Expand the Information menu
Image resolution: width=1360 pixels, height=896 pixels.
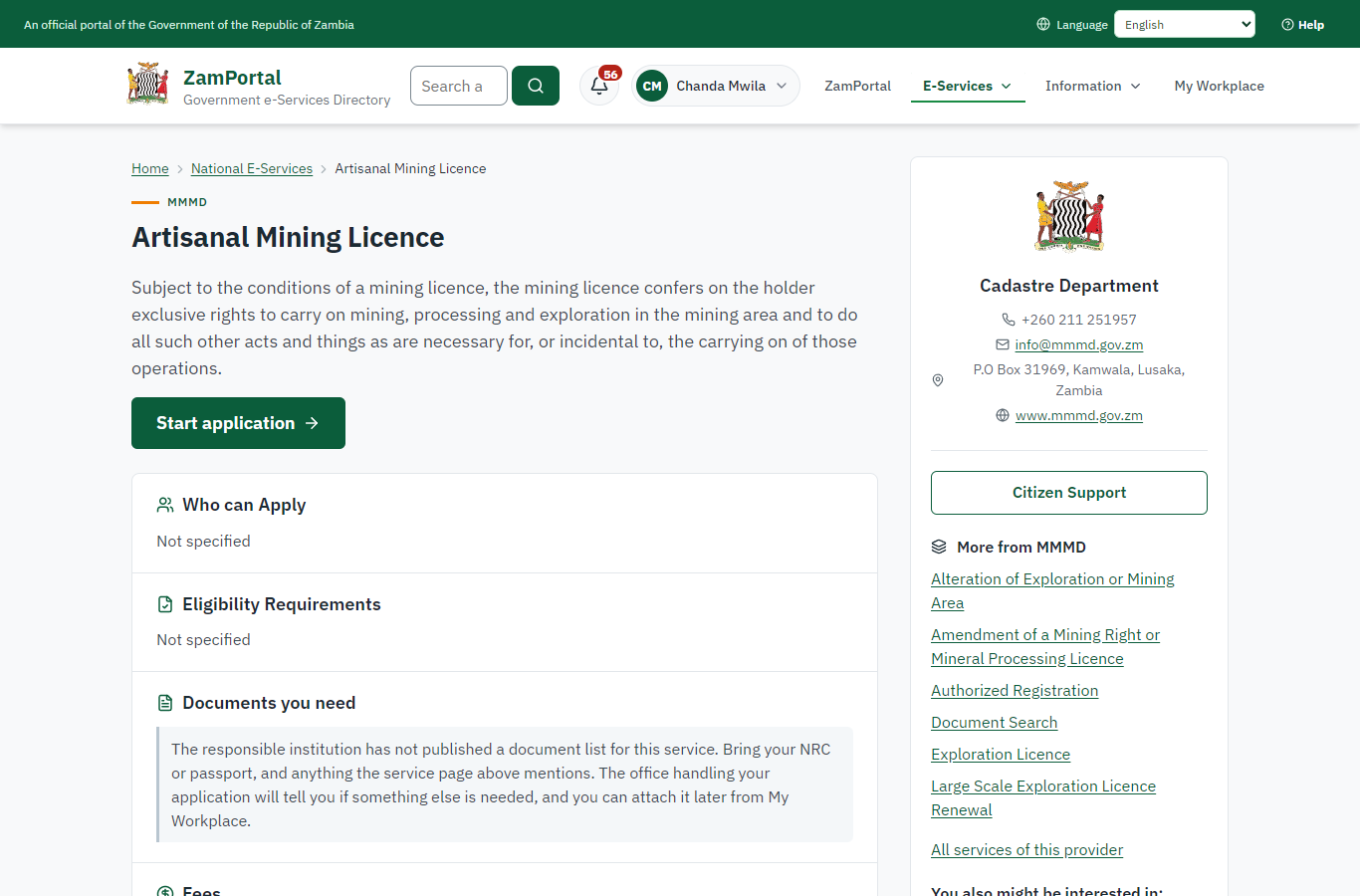click(x=1093, y=86)
